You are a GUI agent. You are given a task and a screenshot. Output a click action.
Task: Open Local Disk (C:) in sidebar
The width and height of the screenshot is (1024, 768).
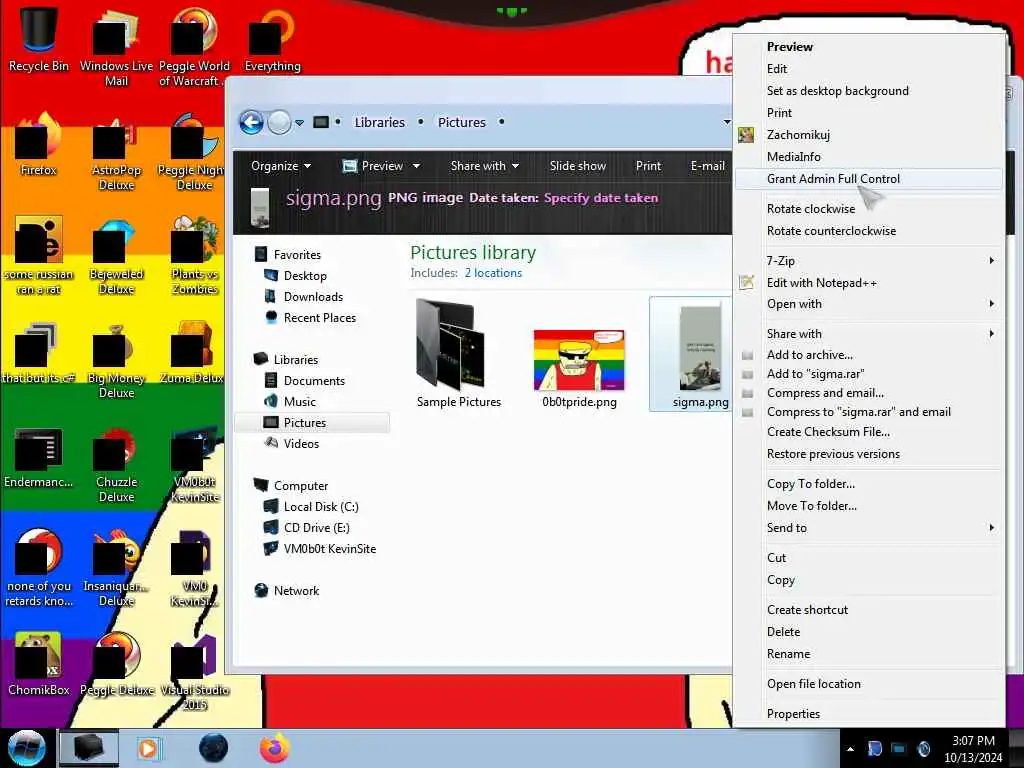pos(321,507)
